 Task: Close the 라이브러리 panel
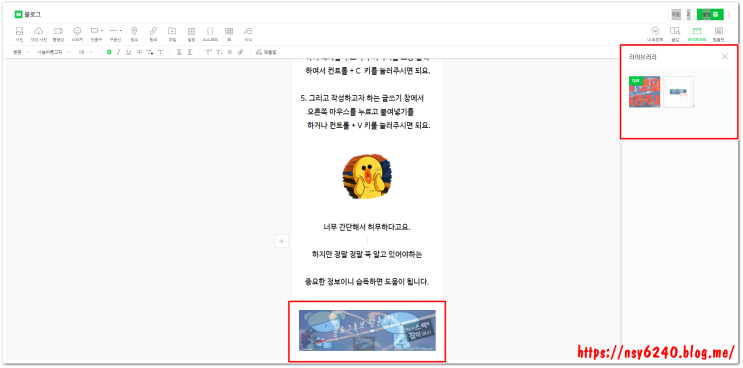tap(725, 57)
